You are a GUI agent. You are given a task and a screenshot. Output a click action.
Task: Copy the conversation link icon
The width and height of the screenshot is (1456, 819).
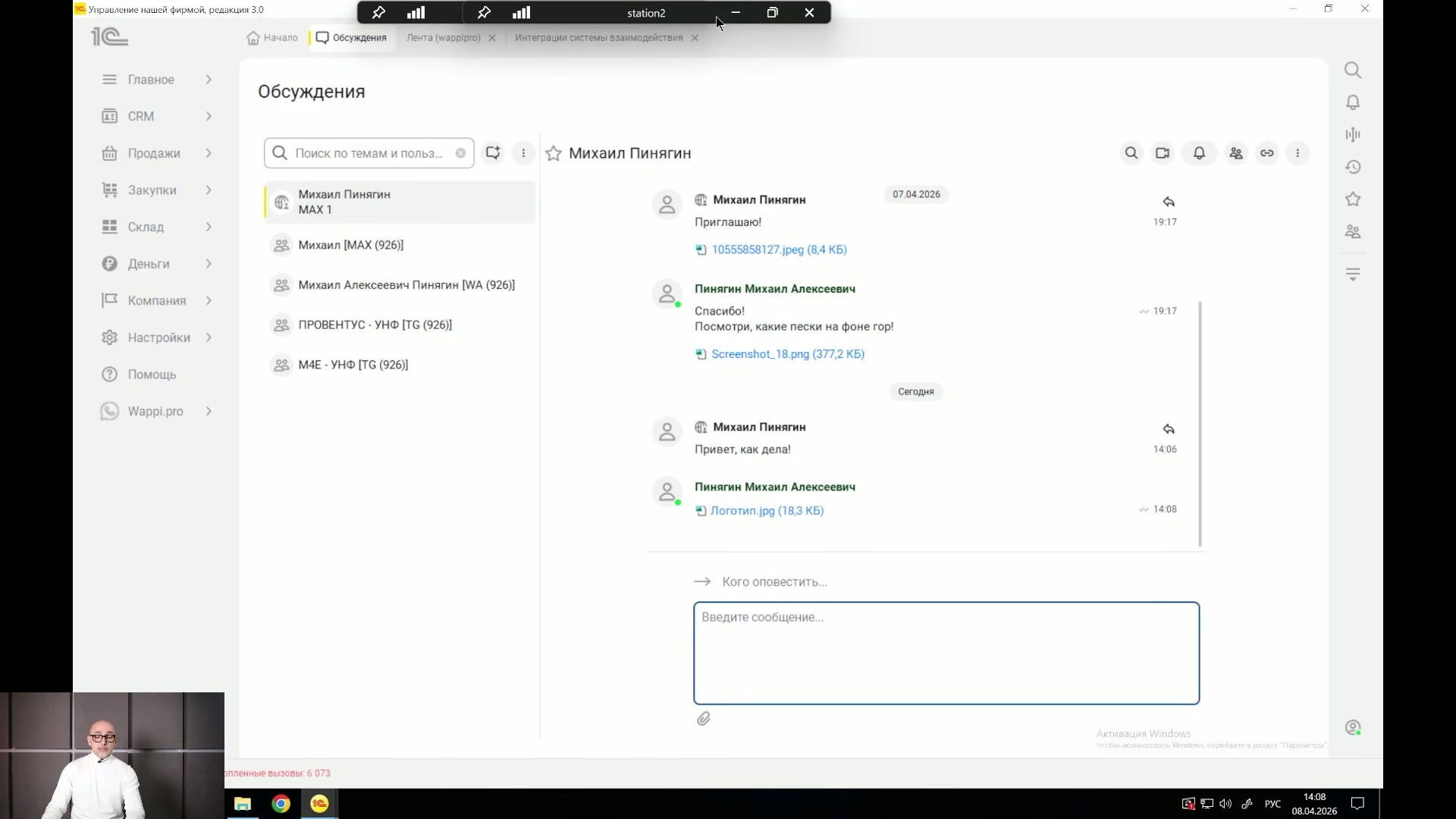pyautogui.click(x=1267, y=153)
